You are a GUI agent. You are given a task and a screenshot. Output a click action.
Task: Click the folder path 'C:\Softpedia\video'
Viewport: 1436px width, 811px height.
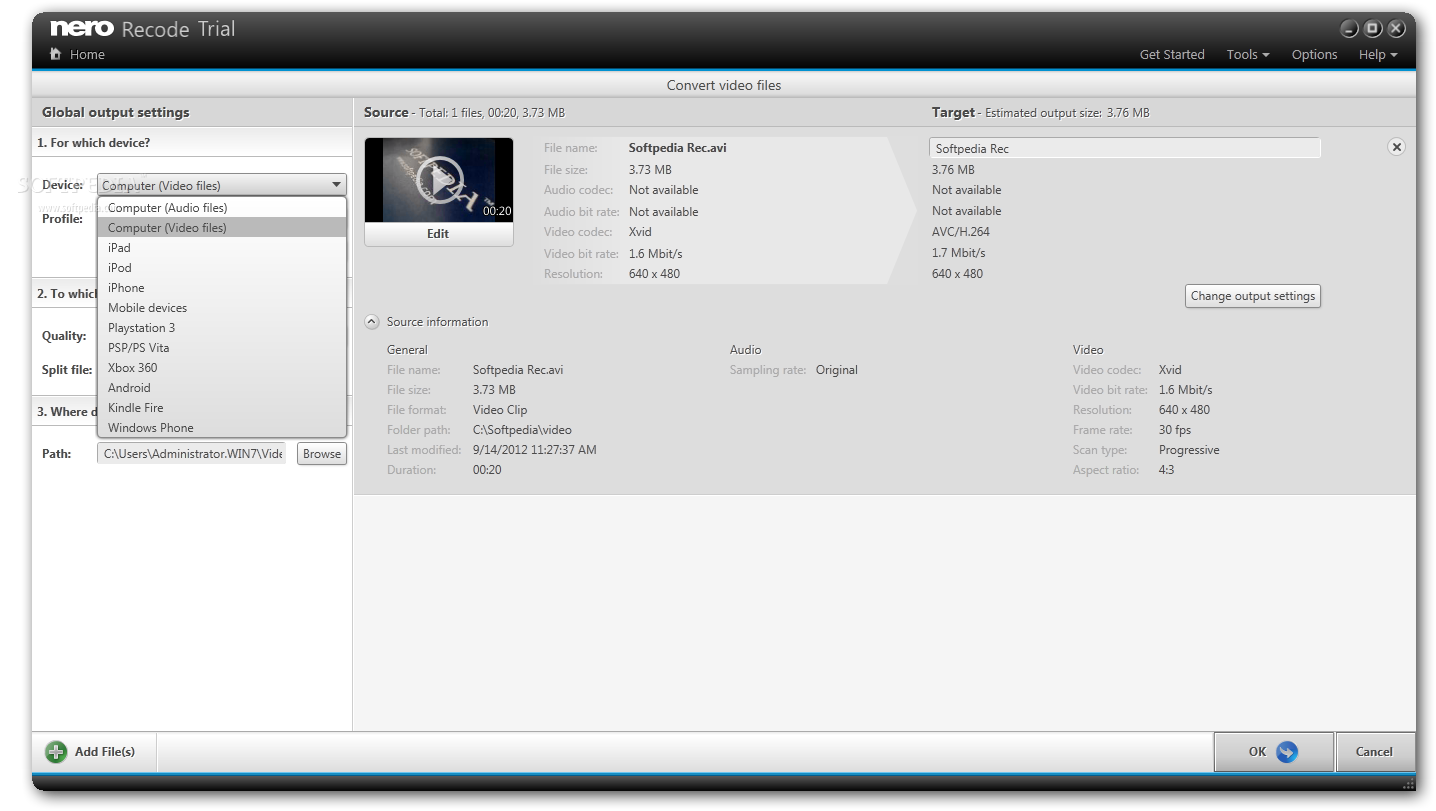[x=522, y=430]
